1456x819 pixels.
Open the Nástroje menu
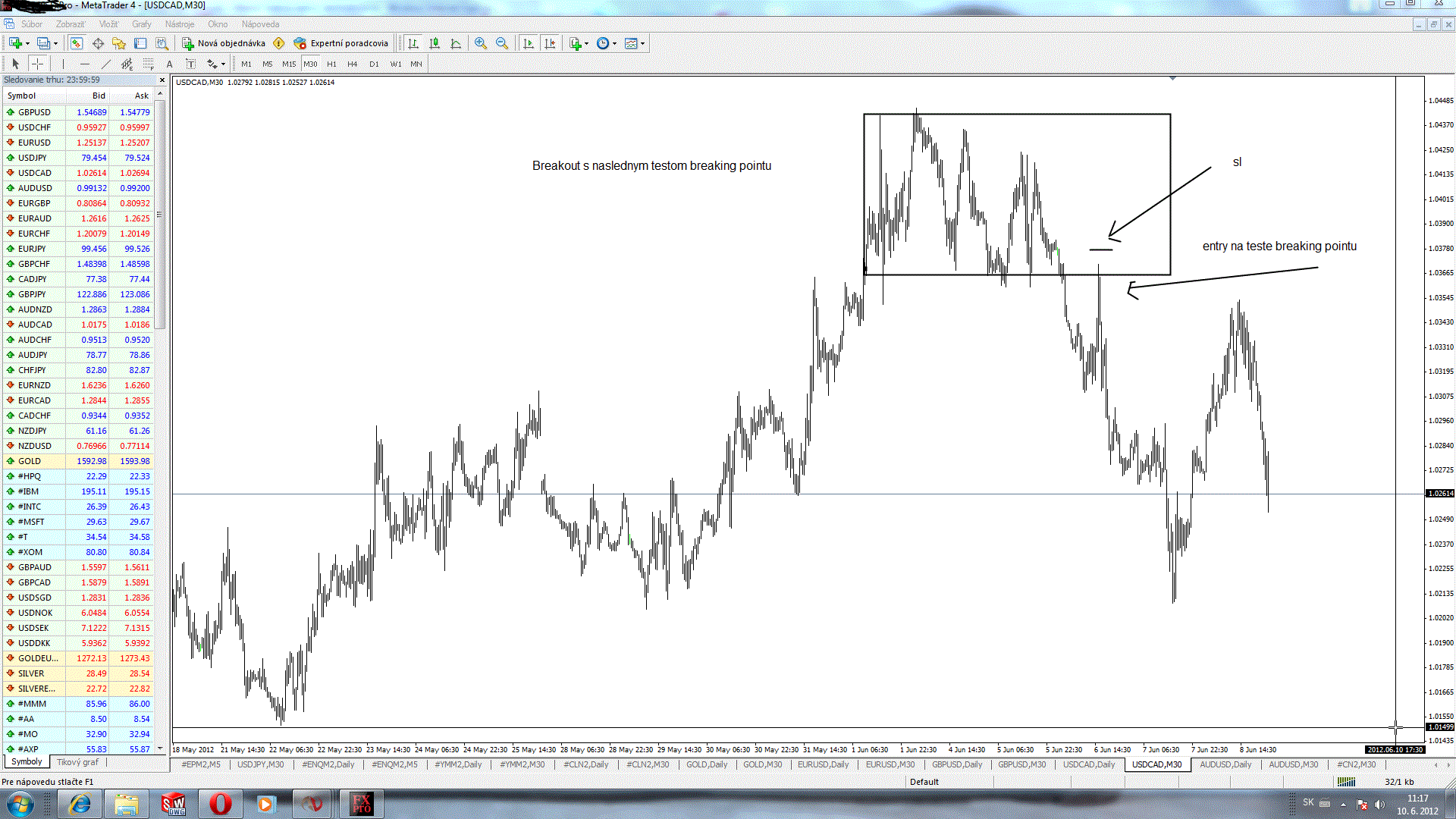[x=180, y=24]
